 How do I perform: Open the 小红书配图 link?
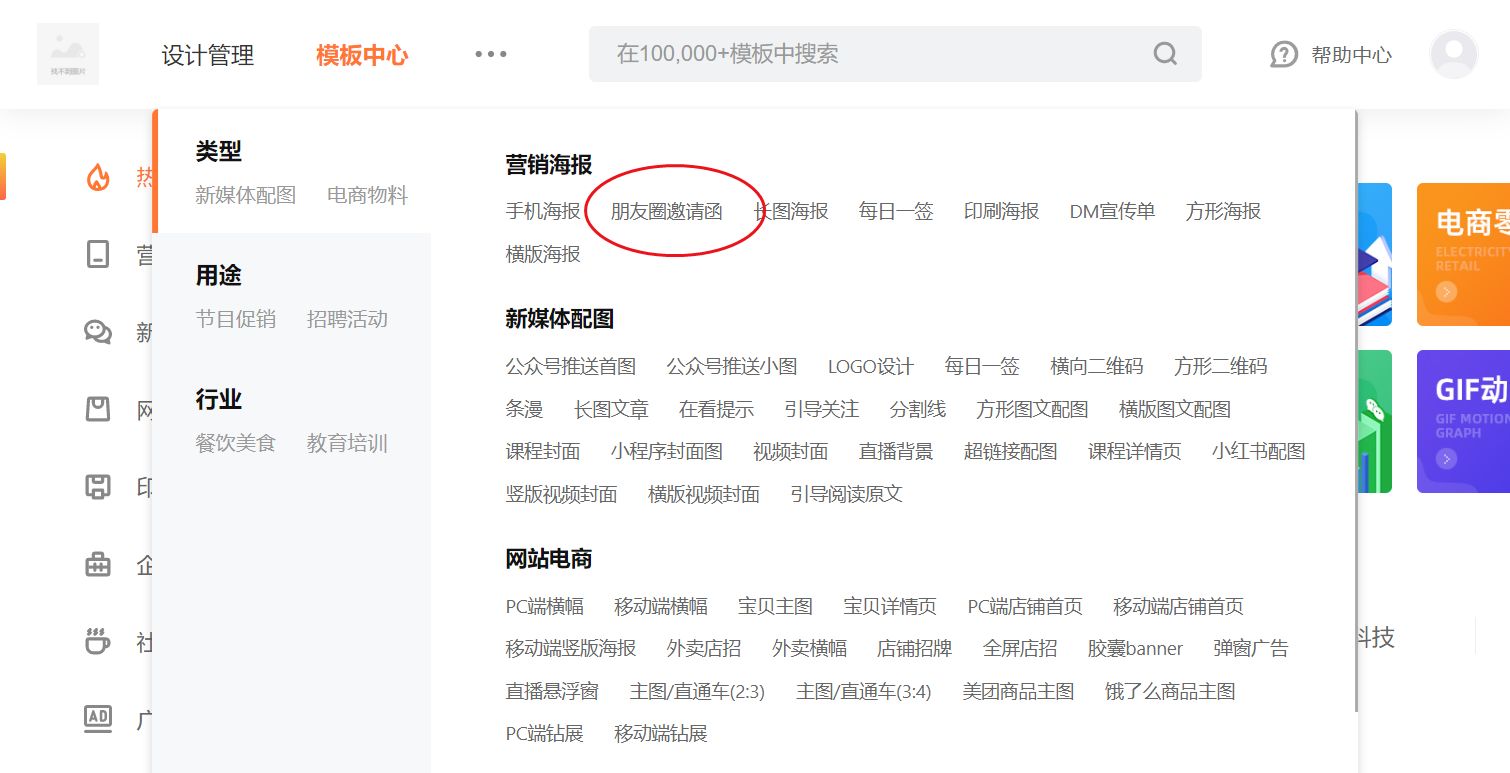(x=1259, y=452)
